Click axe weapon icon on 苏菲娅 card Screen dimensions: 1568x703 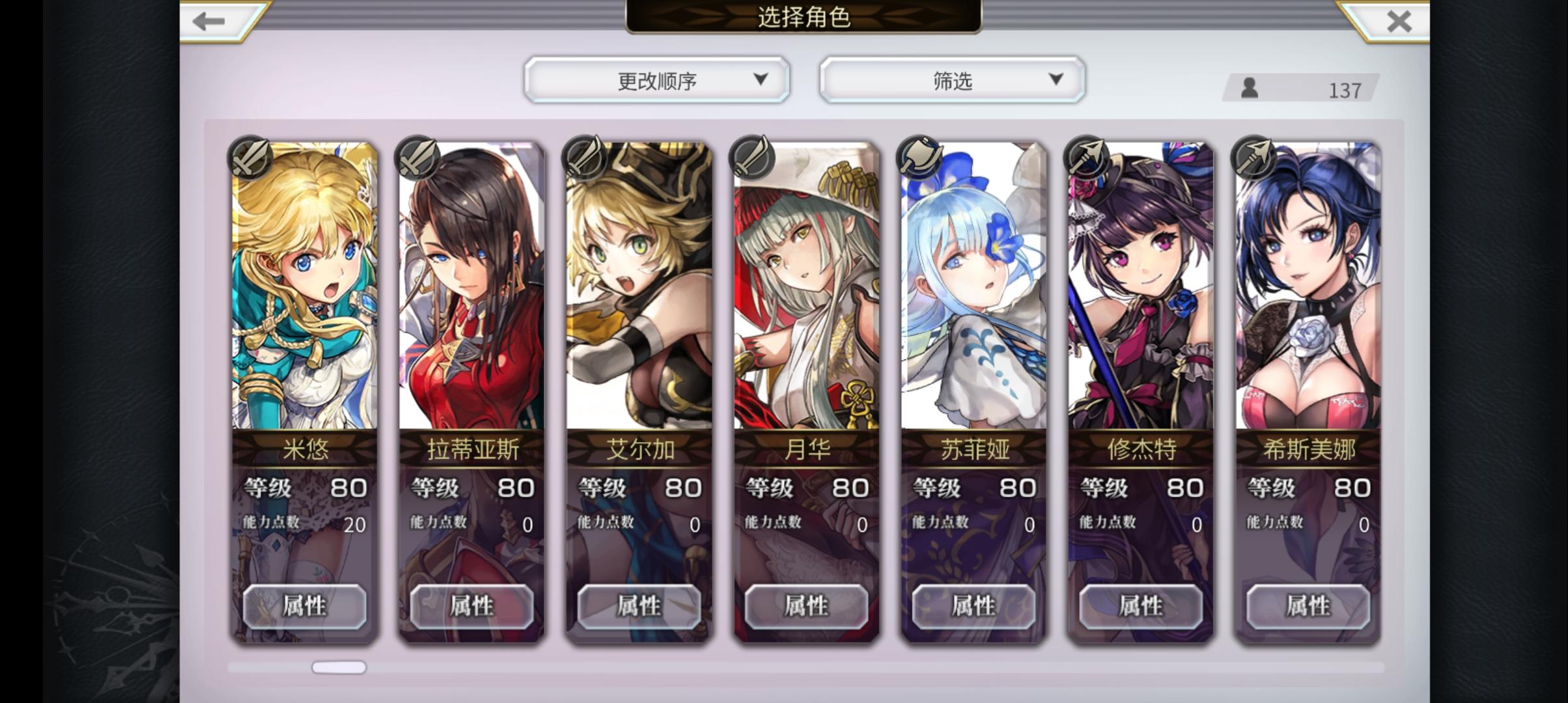coord(919,158)
